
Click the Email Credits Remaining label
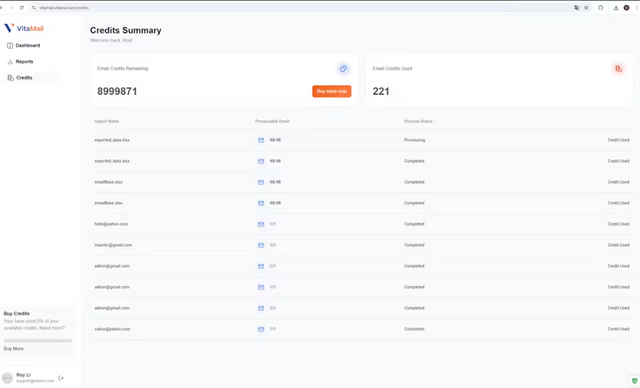pyautogui.click(x=122, y=69)
